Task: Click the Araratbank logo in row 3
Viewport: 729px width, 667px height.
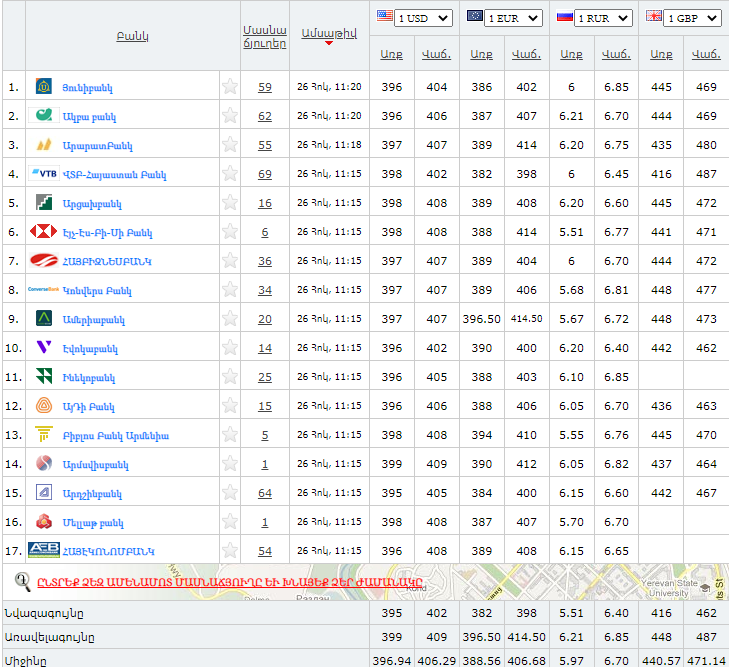Action: 44,145
